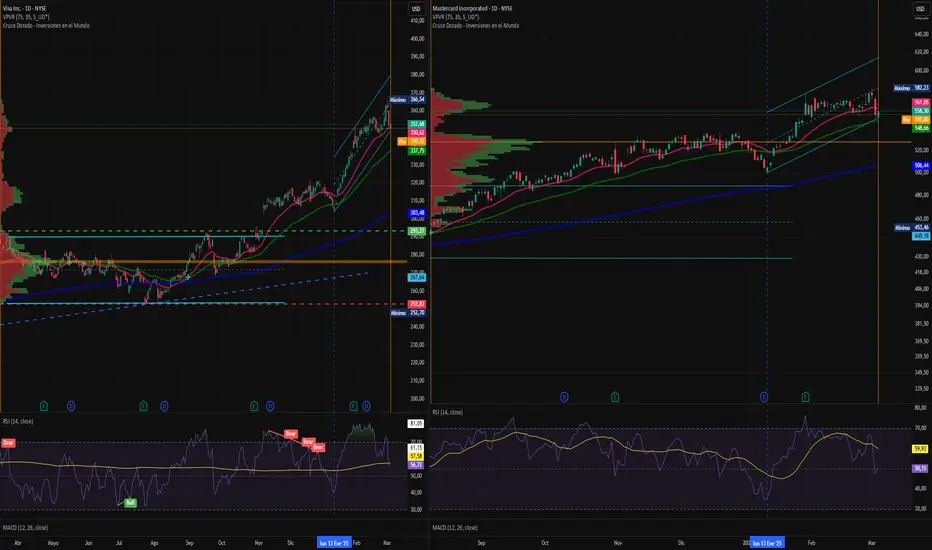Select RSI (14, close) legend in Visa pane
The width and height of the screenshot is (932, 550).
tap(18, 421)
